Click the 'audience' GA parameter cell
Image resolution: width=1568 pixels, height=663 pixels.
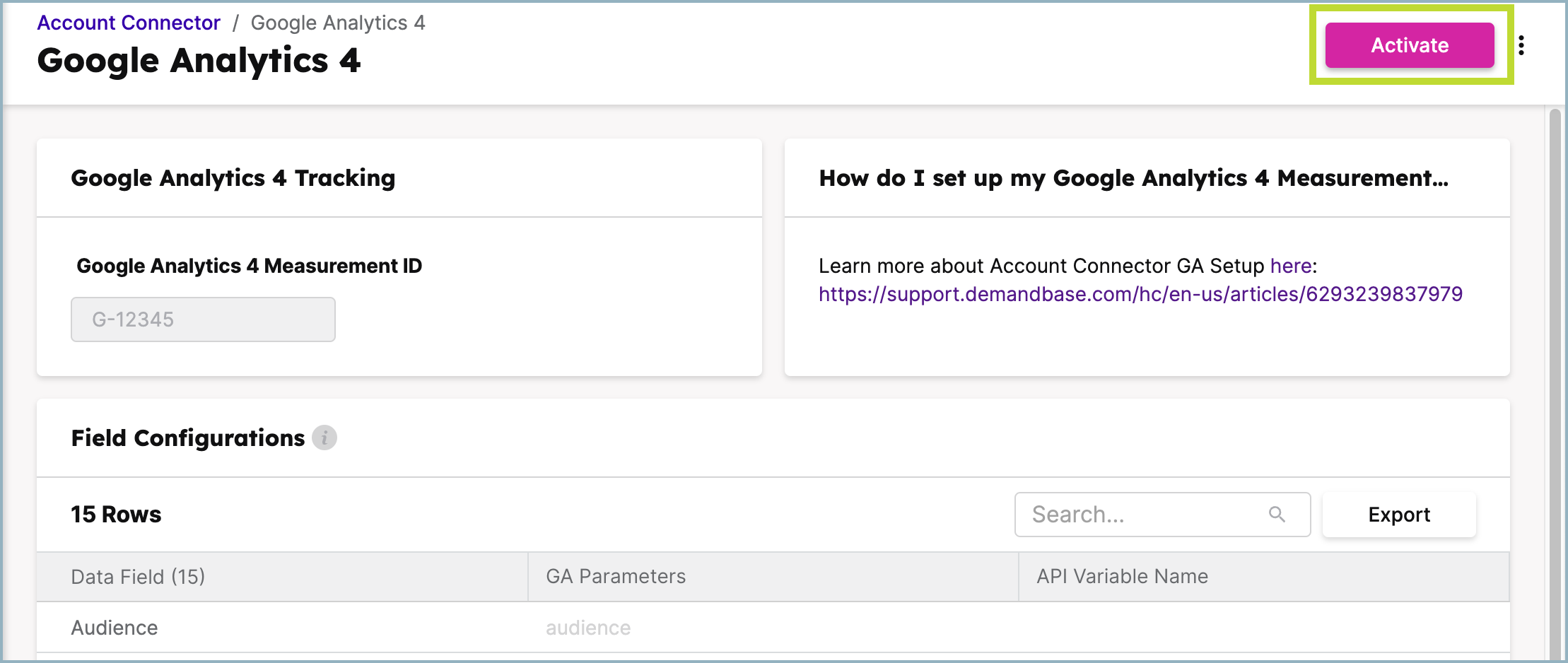(588, 628)
